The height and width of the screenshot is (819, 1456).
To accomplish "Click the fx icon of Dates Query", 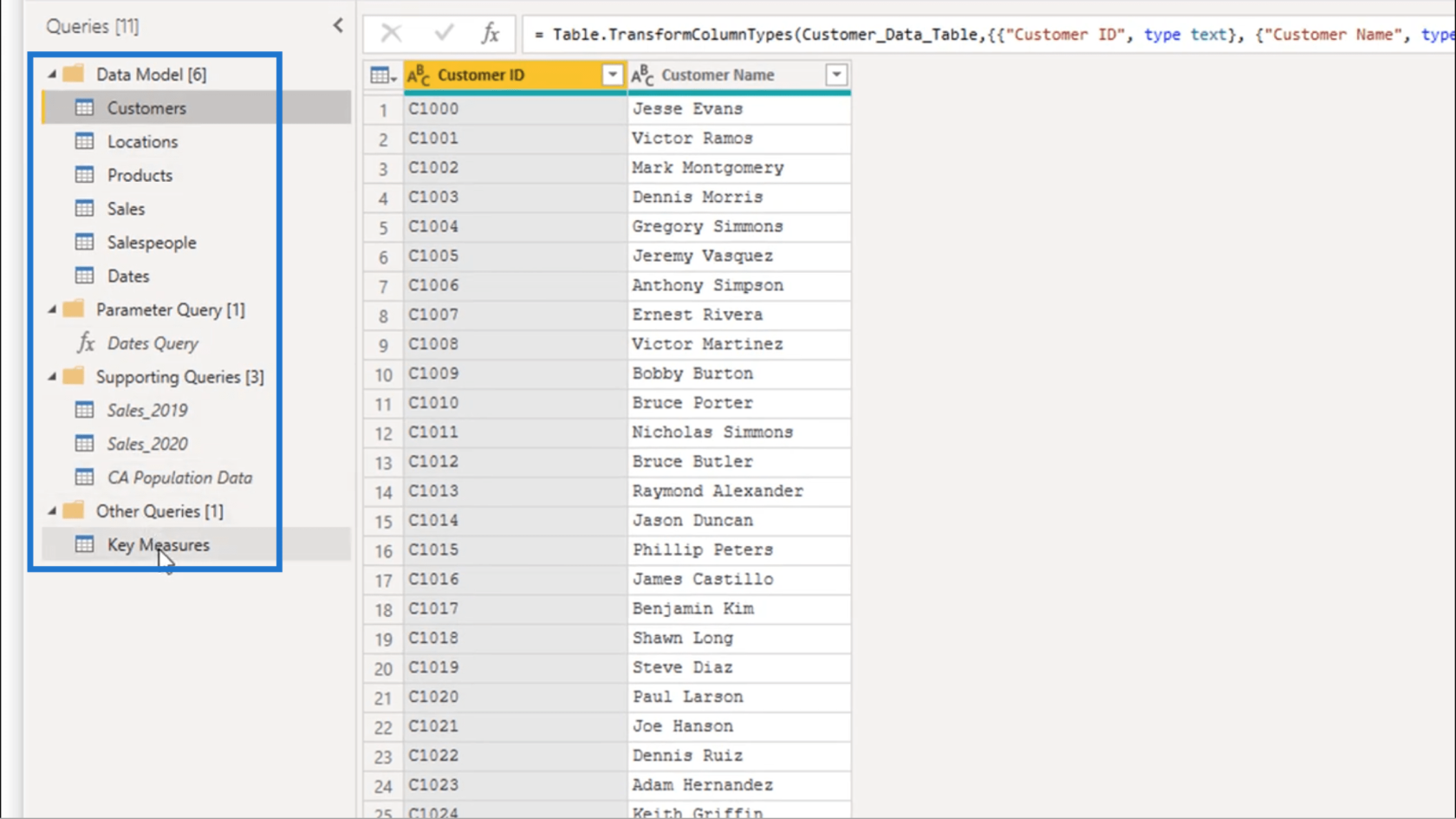I will pos(86,343).
